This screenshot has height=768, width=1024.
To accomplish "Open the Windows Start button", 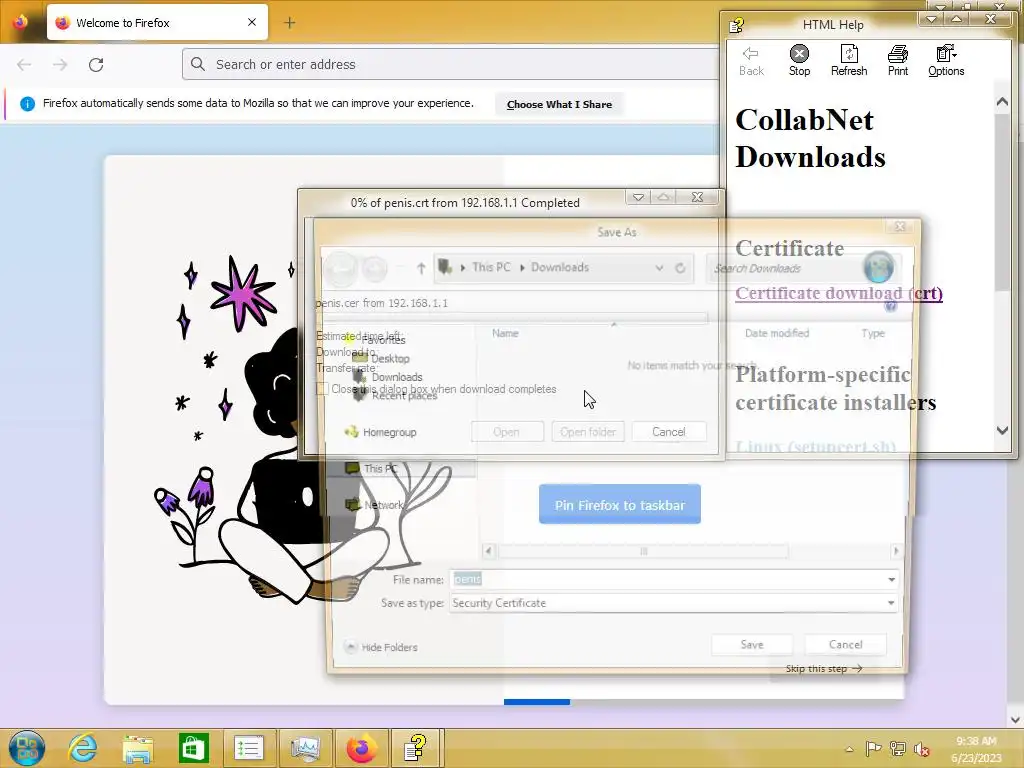I will click(x=27, y=748).
